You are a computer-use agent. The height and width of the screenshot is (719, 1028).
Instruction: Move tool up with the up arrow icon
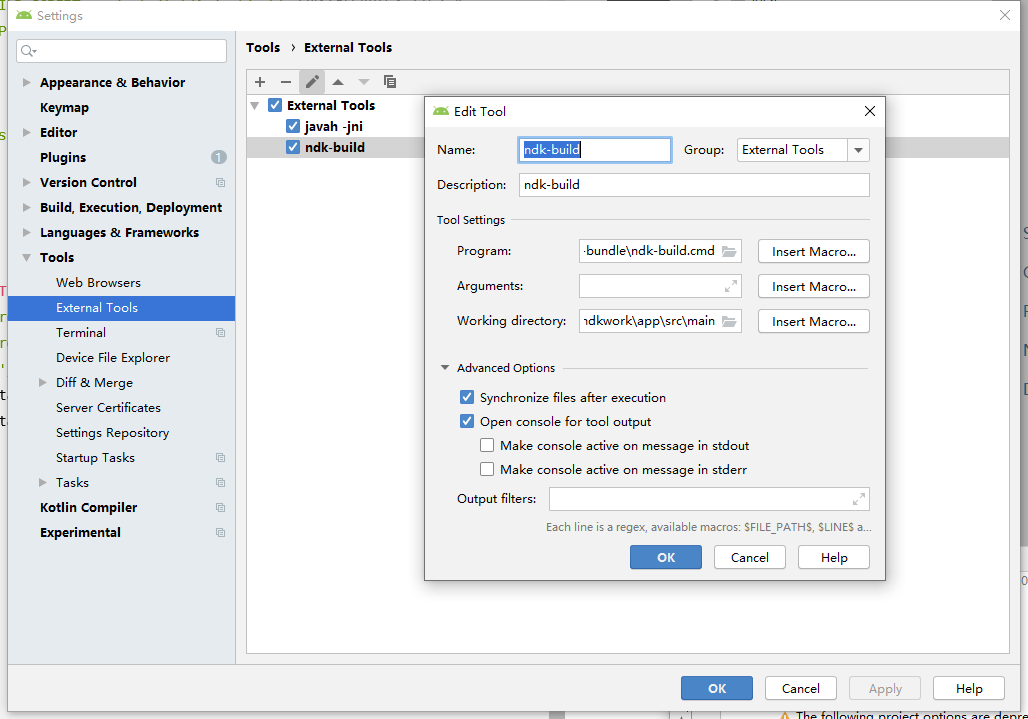pyautogui.click(x=338, y=82)
